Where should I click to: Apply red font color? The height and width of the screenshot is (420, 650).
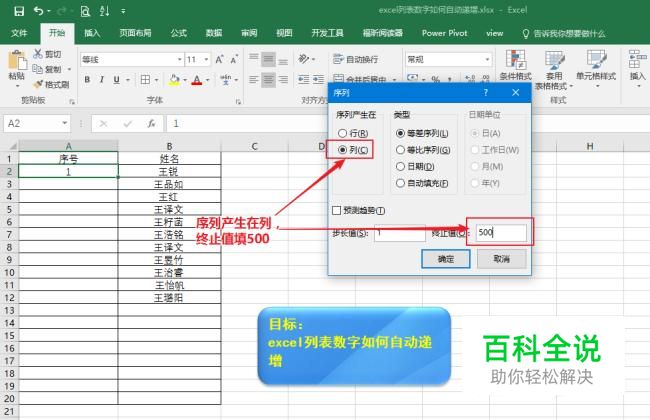click(x=197, y=79)
